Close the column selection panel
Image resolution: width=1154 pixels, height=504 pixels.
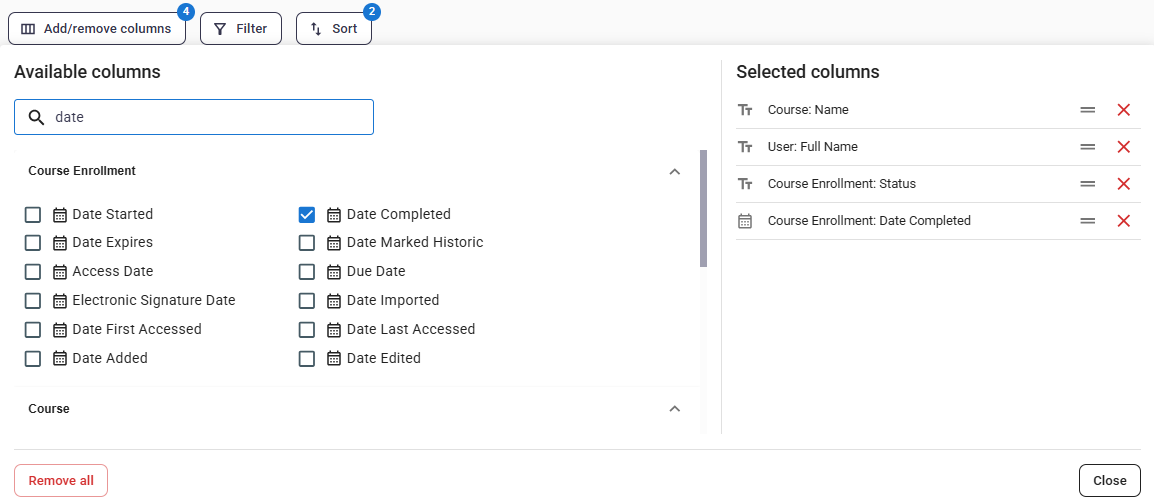[1110, 480]
